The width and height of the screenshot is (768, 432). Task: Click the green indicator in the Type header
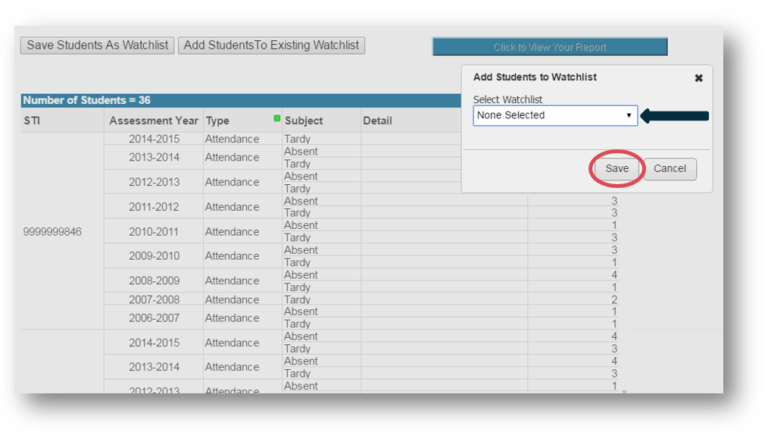(x=277, y=118)
